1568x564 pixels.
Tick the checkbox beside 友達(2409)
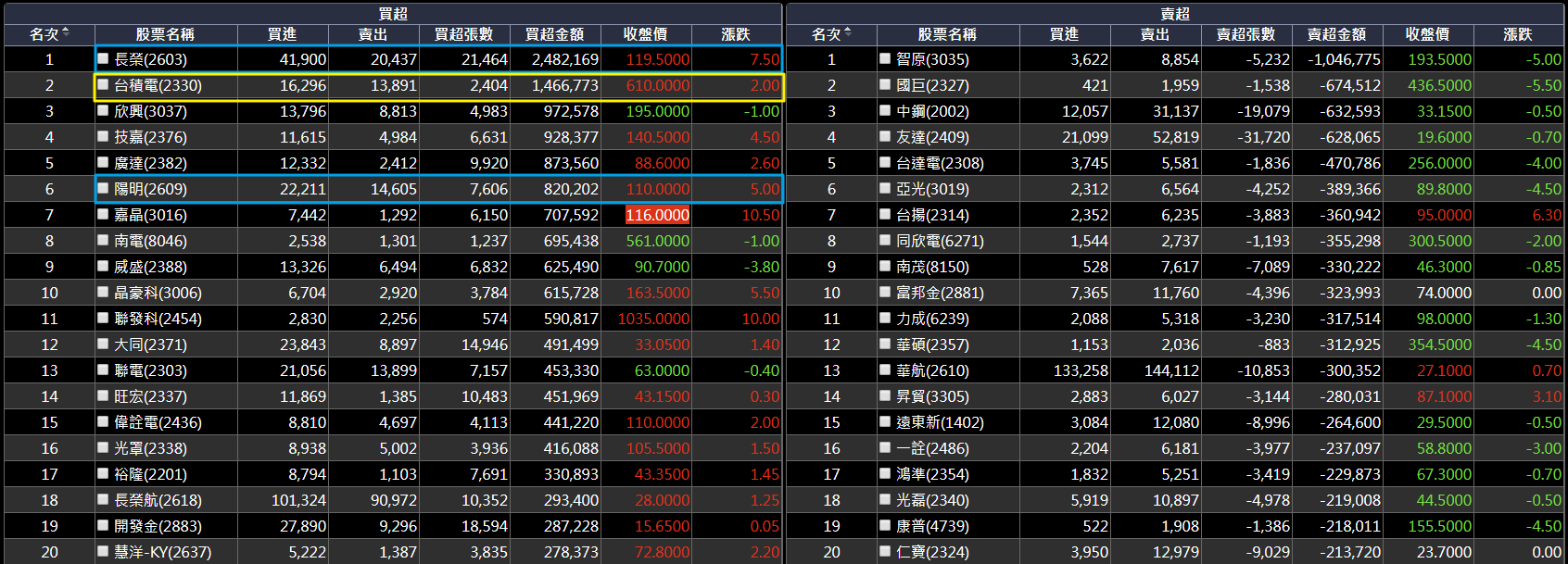(x=885, y=136)
